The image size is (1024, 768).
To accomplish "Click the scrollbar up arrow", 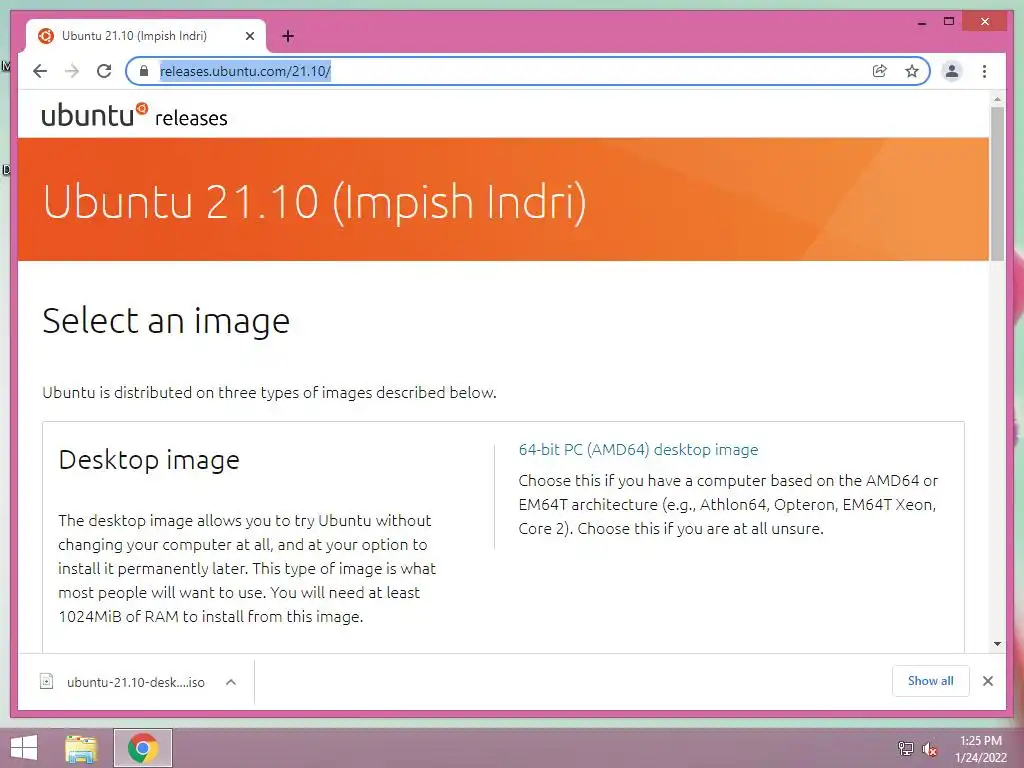I will pos(997,99).
